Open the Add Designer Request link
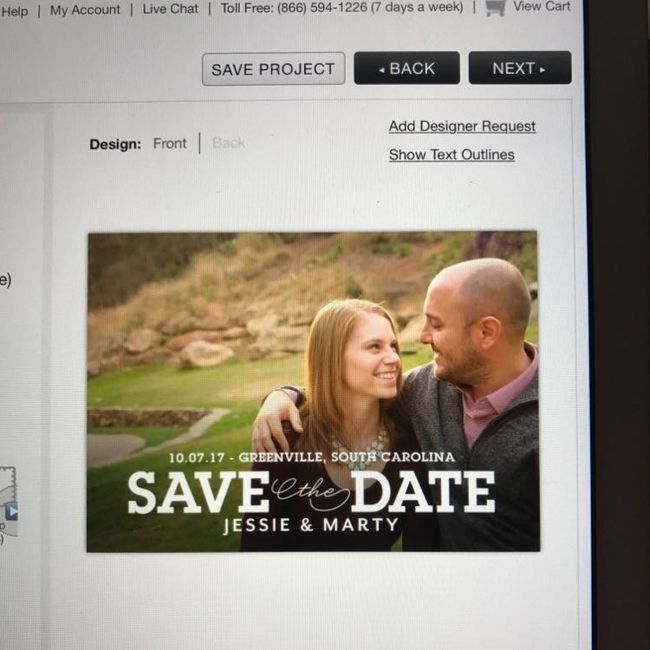 (x=462, y=126)
